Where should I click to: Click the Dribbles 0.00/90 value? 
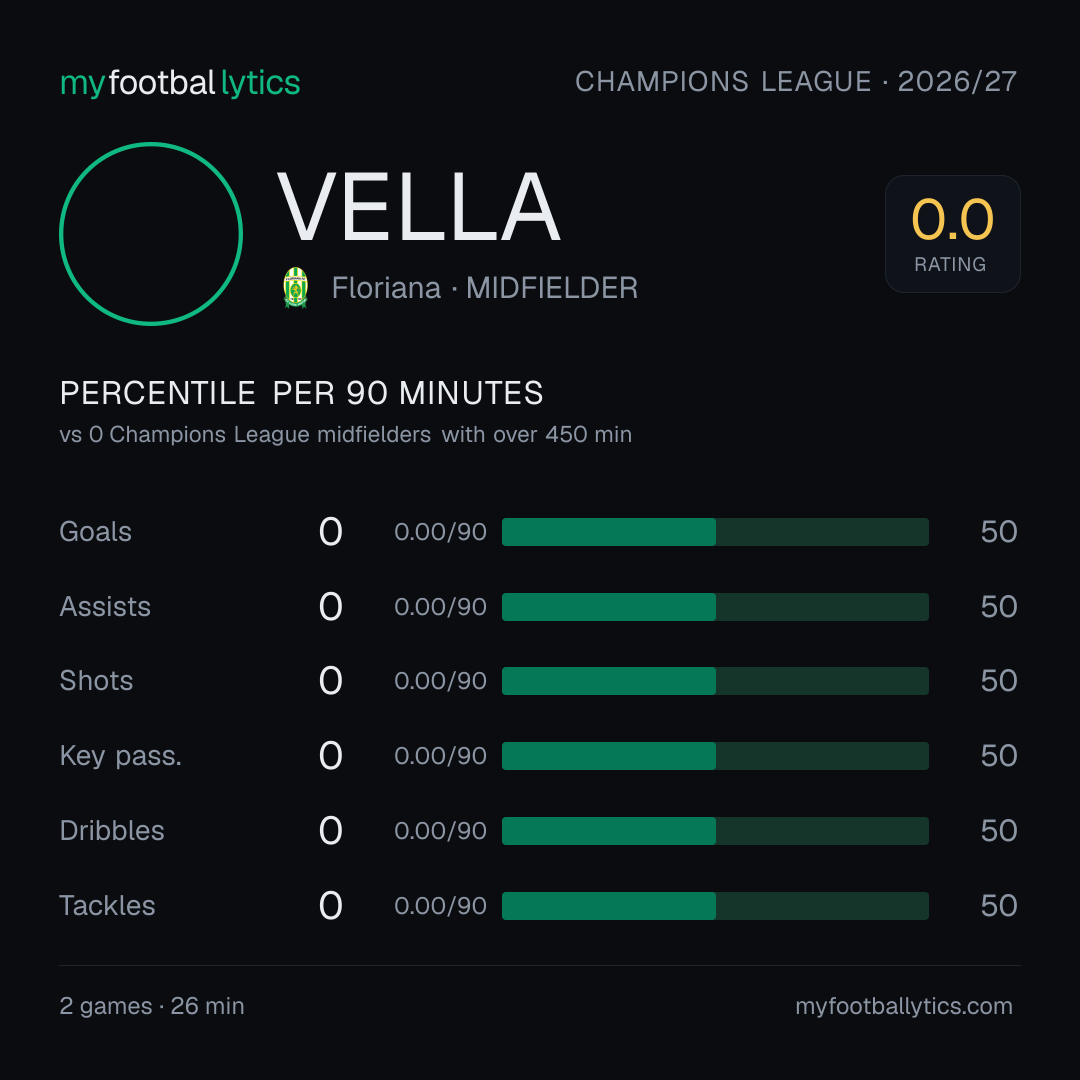coord(440,831)
